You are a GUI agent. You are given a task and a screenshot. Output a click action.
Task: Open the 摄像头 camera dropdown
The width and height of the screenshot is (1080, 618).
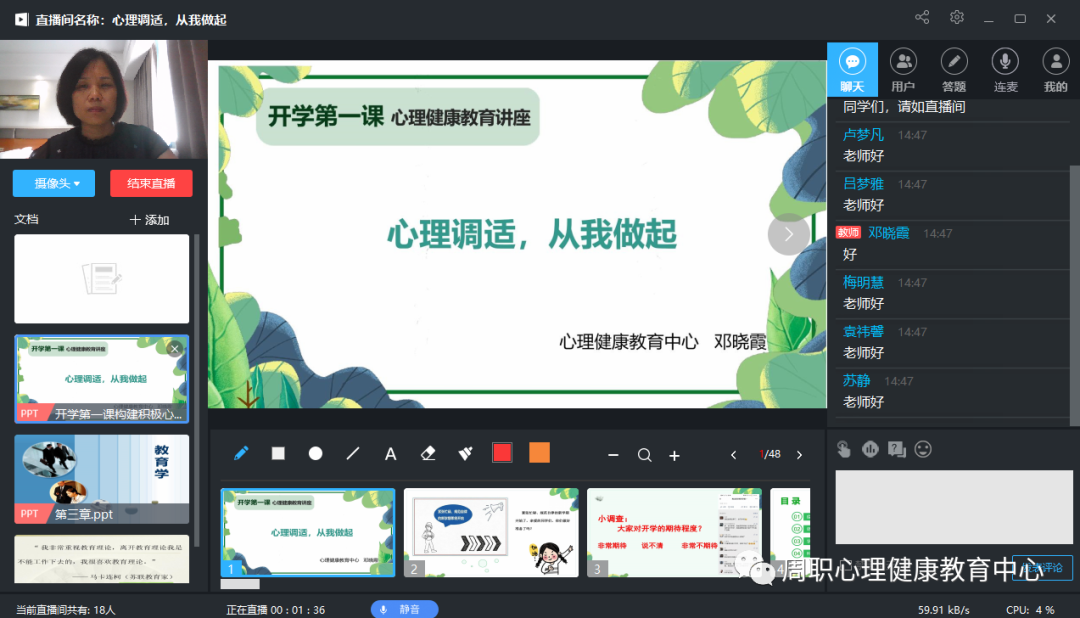pos(54,183)
